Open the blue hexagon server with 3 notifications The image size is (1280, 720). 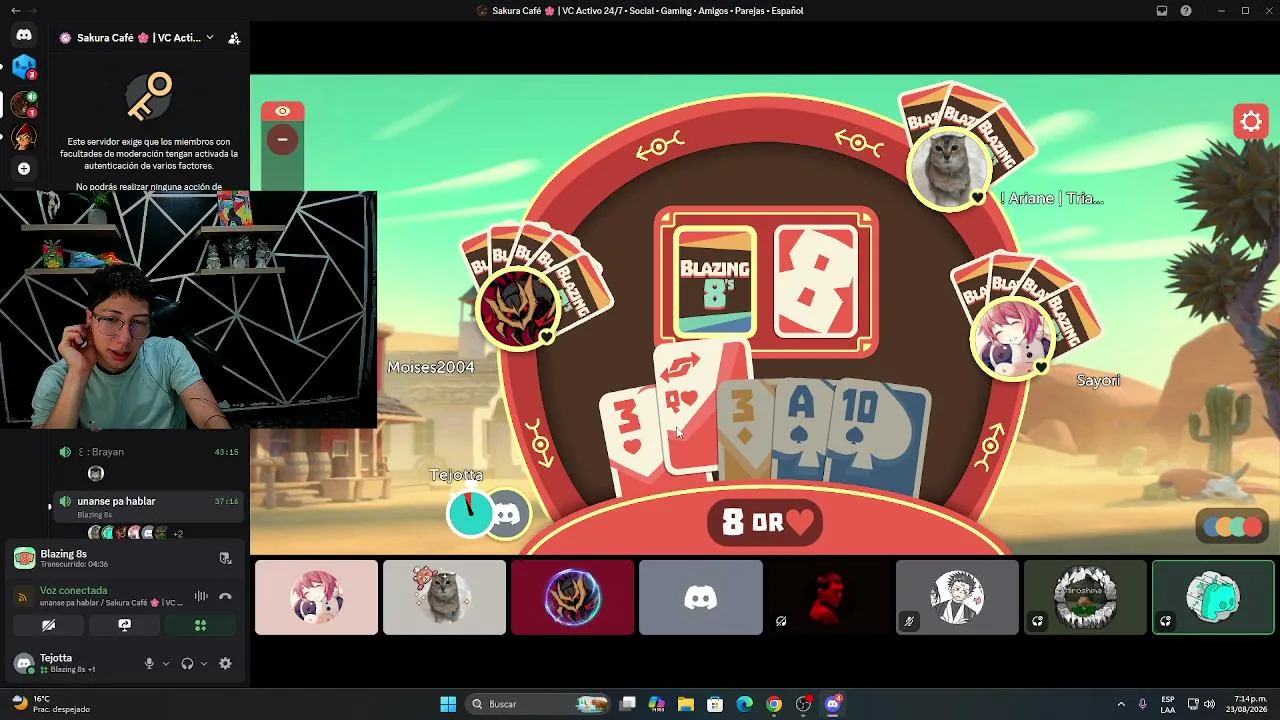pyautogui.click(x=24, y=68)
